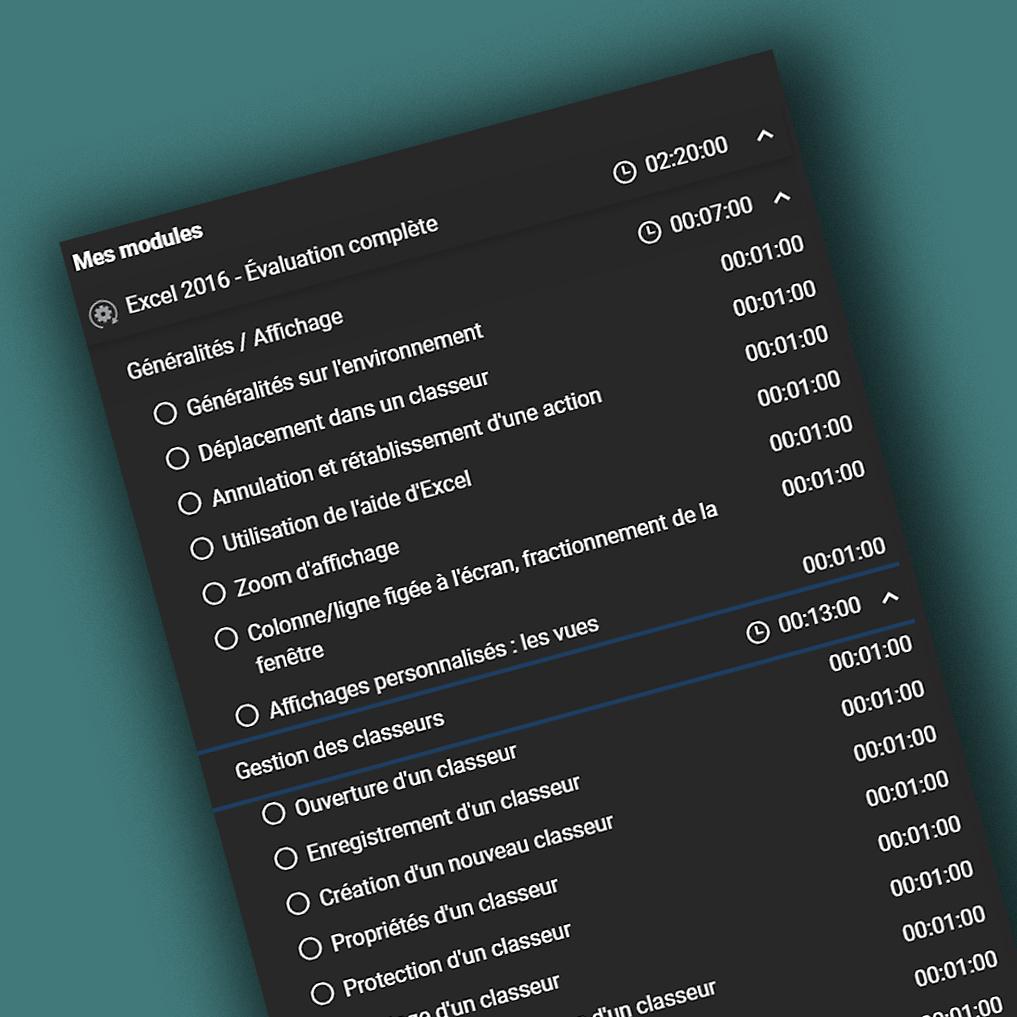The height and width of the screenshot is (1017, 1017).
Task: Select the circle for Enregistrement d'un classeur
Action: click(x=286, y=858)
